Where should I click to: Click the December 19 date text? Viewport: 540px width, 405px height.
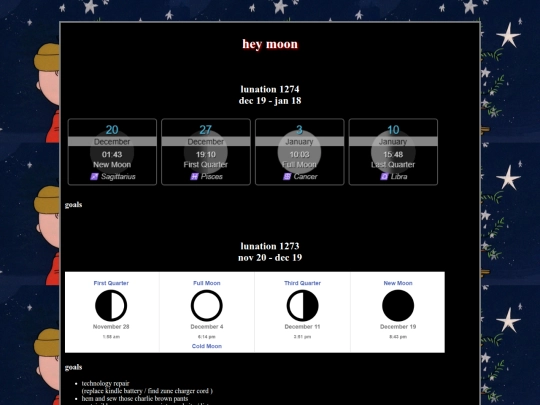pos(398,327)
